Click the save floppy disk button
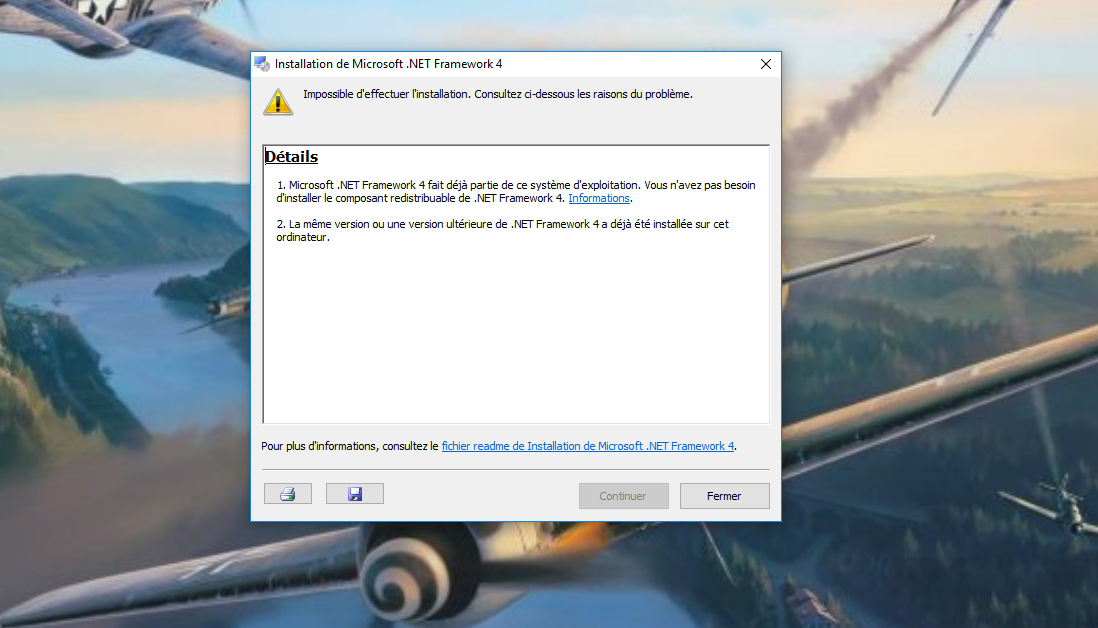The width and height of the screenshot is (1098, 628). coord(355,494)
